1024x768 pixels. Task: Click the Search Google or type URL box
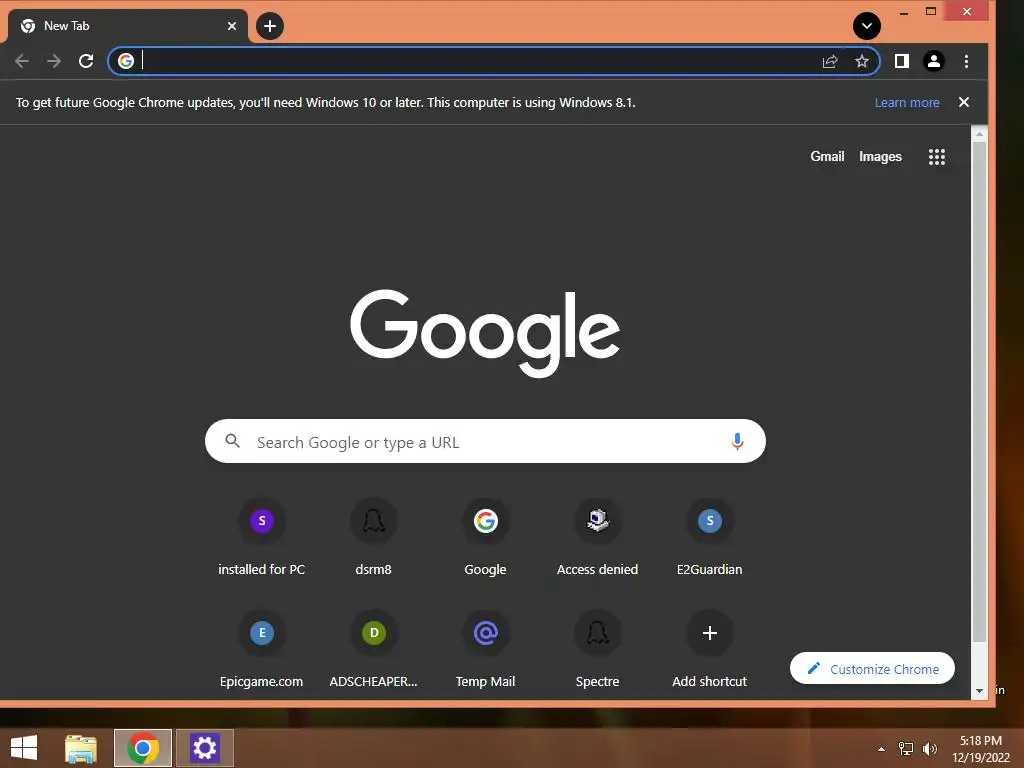click(x=485, y=441)
